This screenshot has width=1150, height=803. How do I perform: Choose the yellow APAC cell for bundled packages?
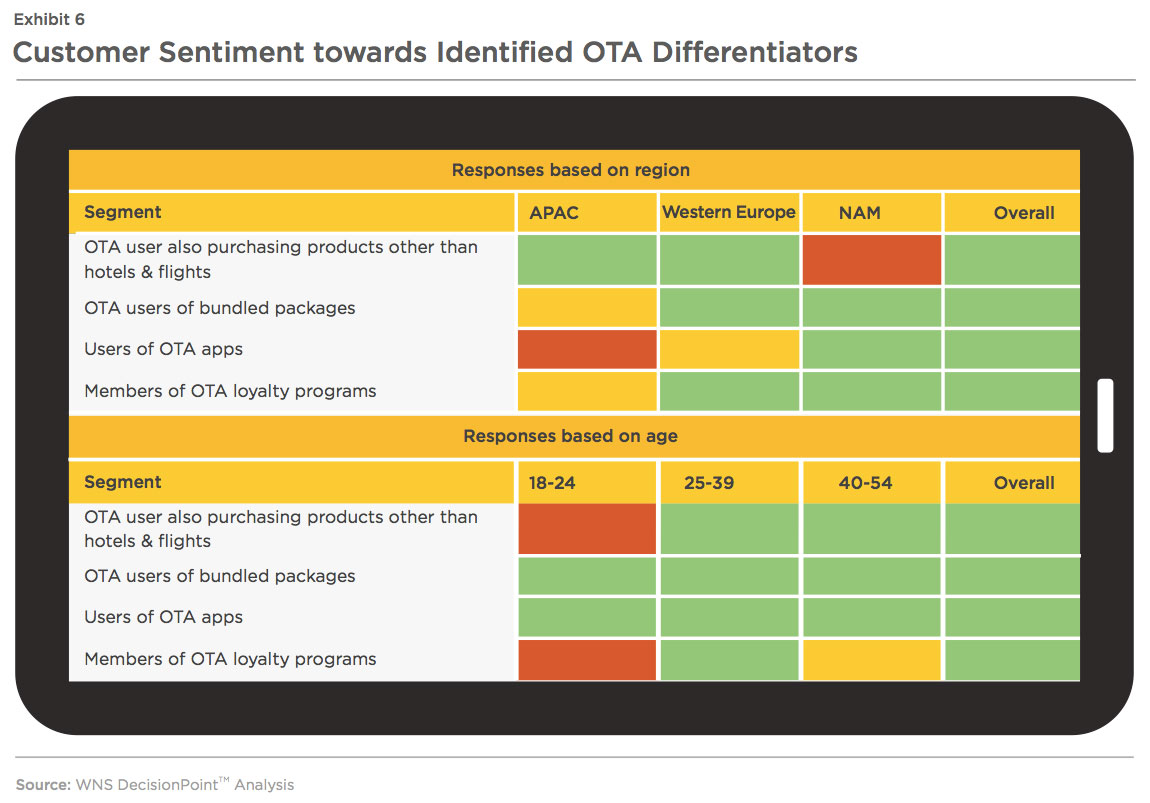pyautogui.click(x=587, y=307)
